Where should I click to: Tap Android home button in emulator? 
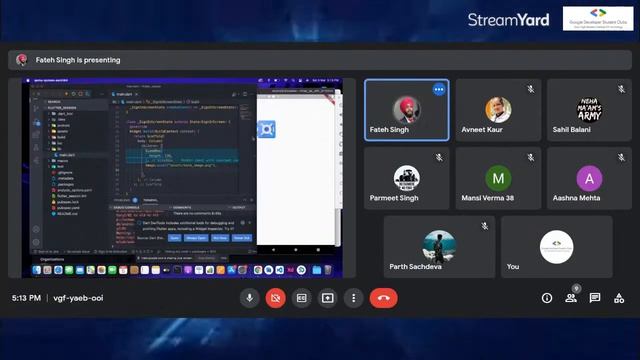tap(296, 249)
